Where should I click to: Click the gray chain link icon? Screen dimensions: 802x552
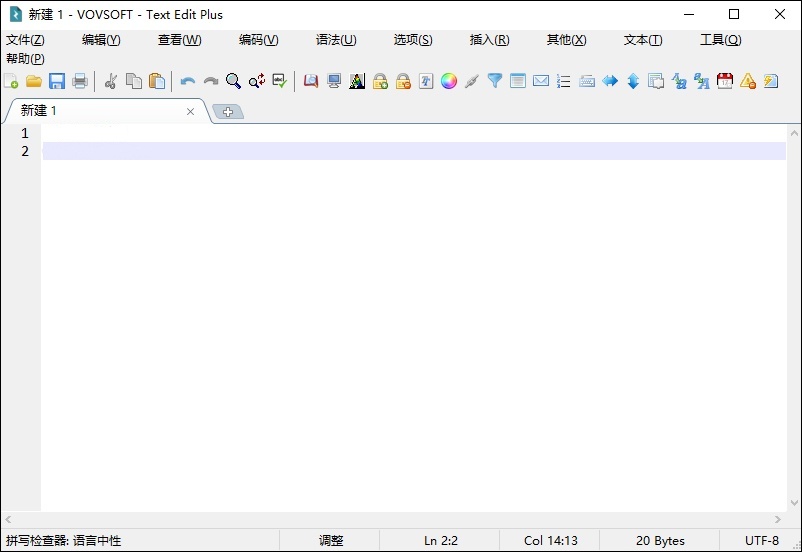pos(472,81)
